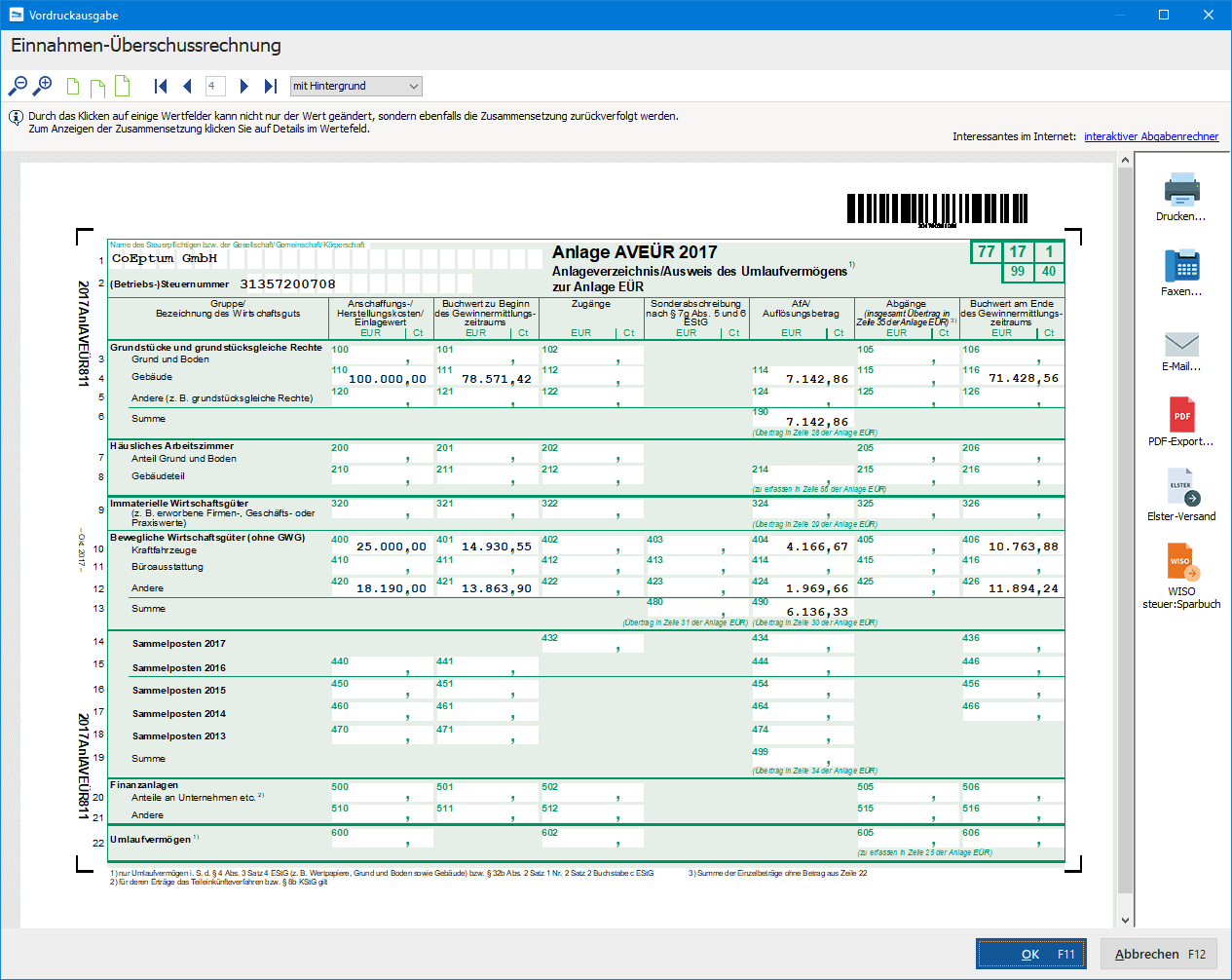
Task: Click the zoom in magnifier icon
Action: (x=42, y=86)
